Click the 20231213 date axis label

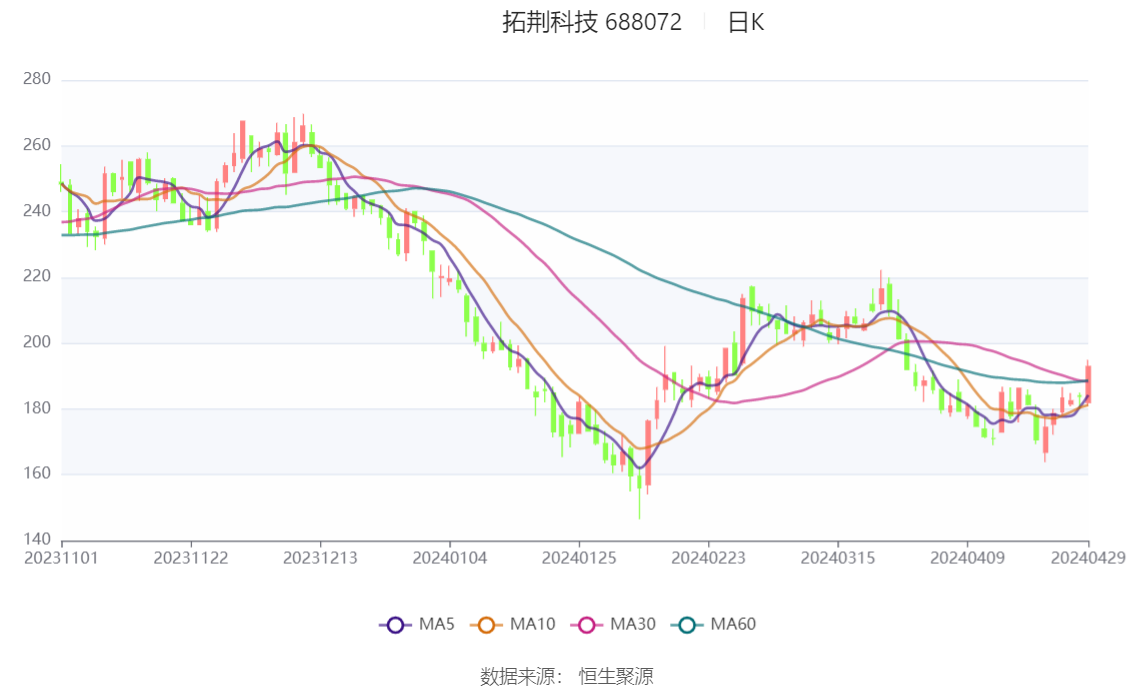click(x=320, y=558)
